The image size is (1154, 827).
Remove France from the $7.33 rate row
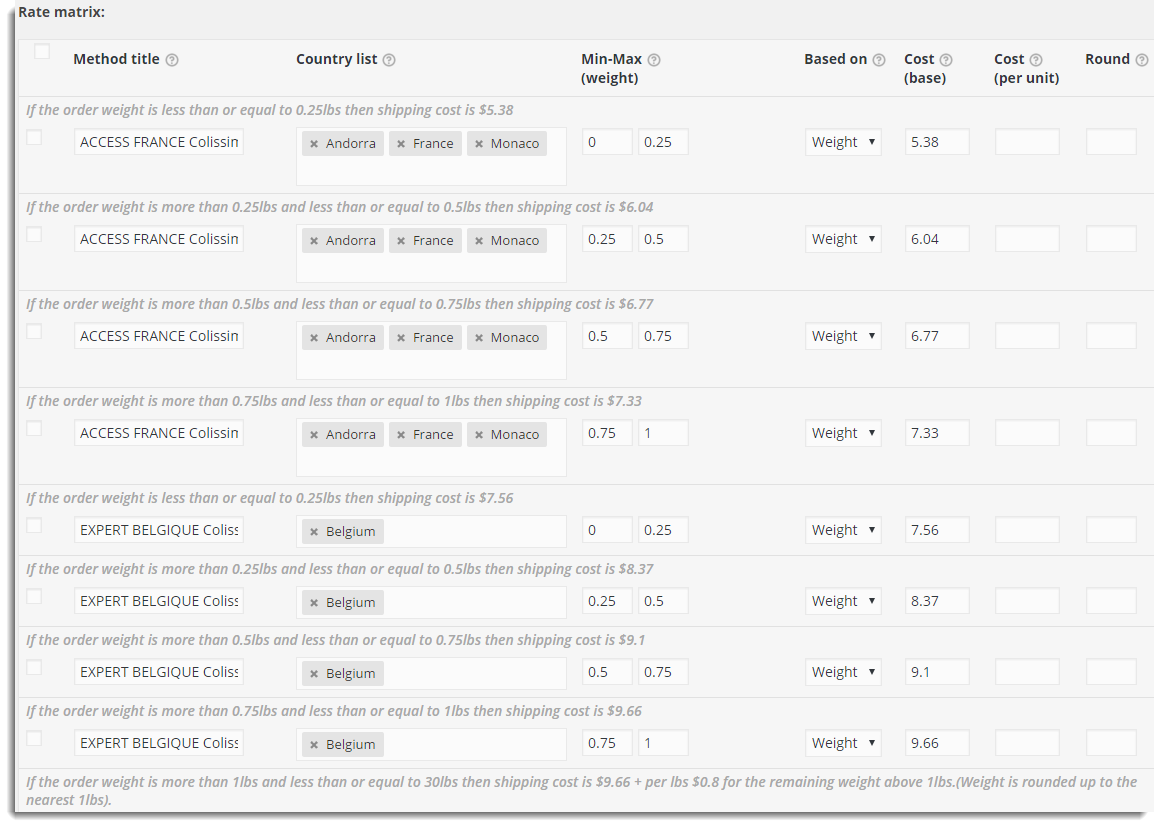401,436
